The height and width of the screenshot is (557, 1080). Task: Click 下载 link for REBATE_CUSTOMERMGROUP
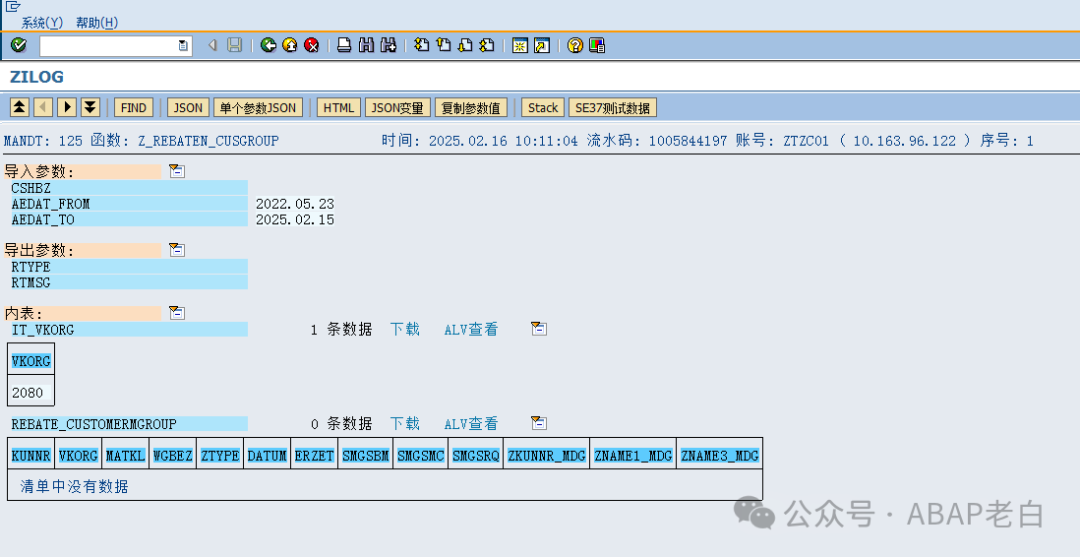[x=405, y=424]
